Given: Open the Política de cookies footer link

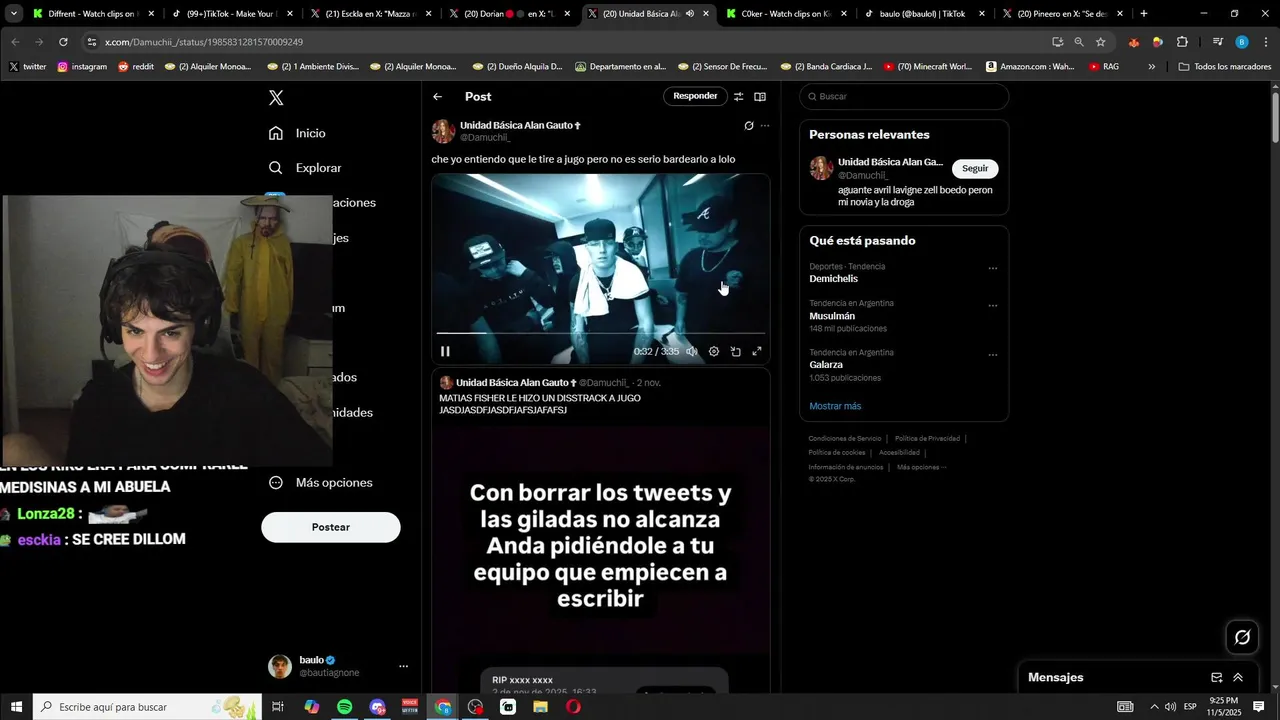Looking at the screenshot, I should (837, 452).
